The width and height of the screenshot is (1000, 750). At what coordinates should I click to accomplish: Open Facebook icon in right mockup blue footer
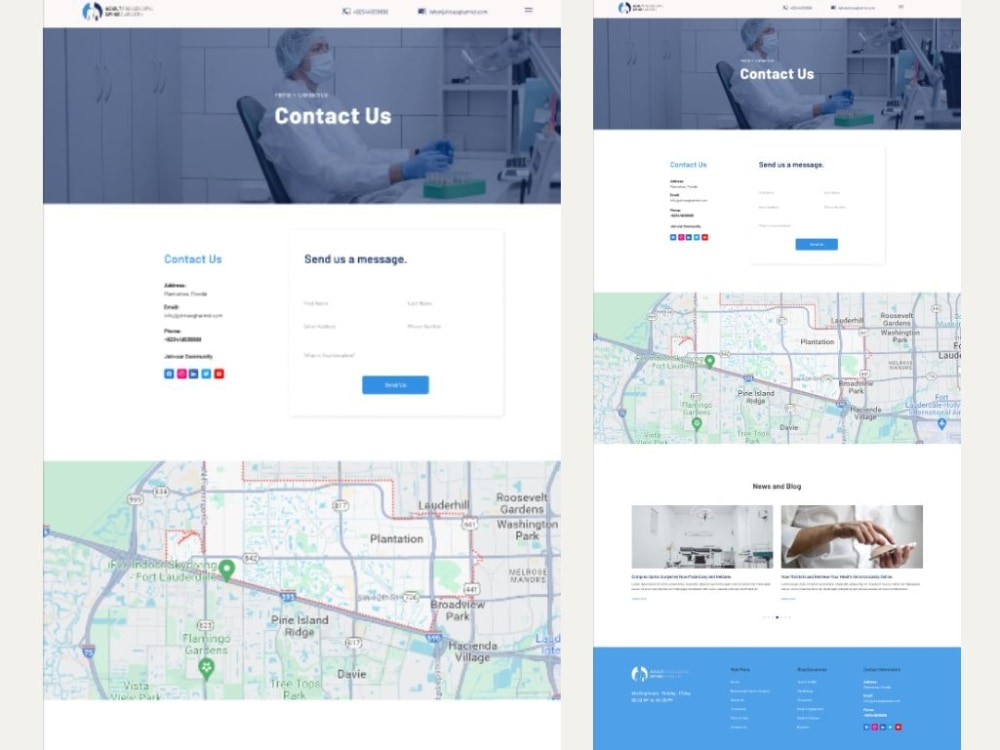pos(867,727)
